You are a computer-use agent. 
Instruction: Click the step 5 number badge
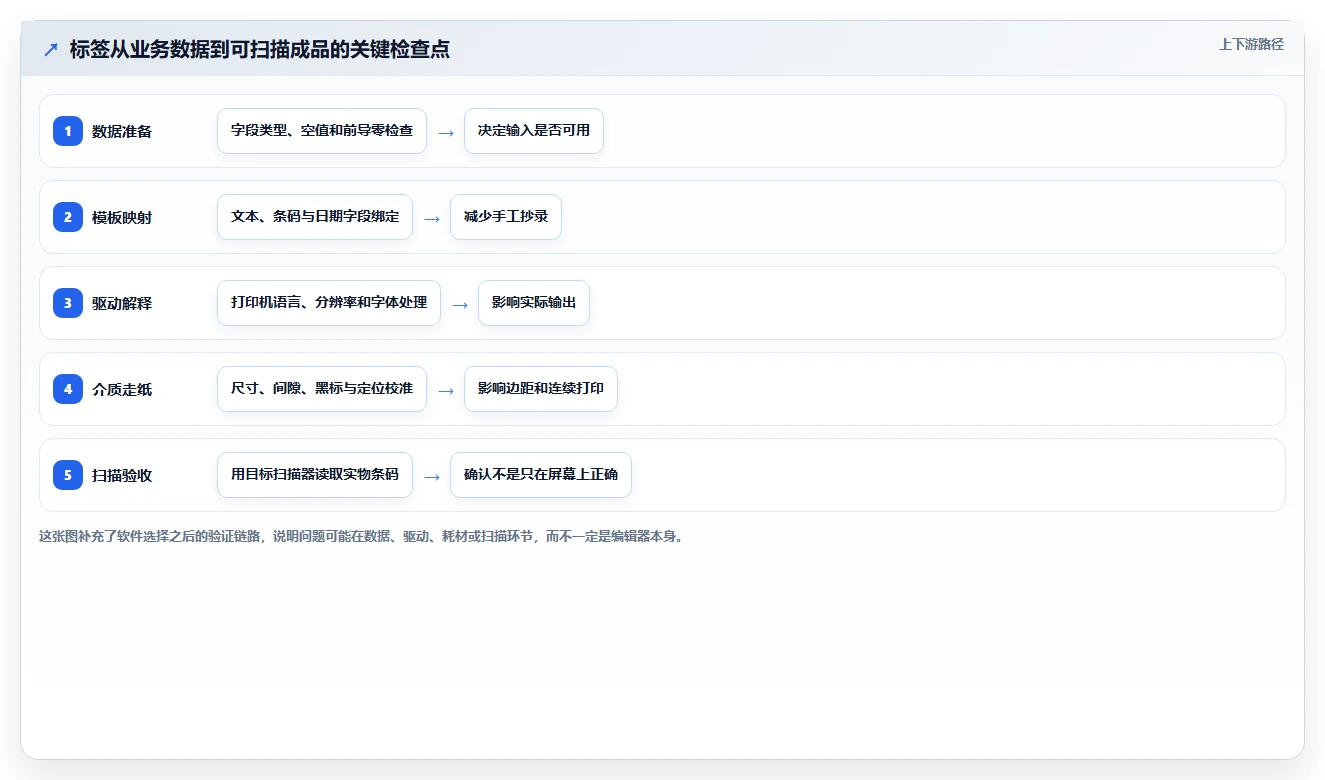point(68,474)
